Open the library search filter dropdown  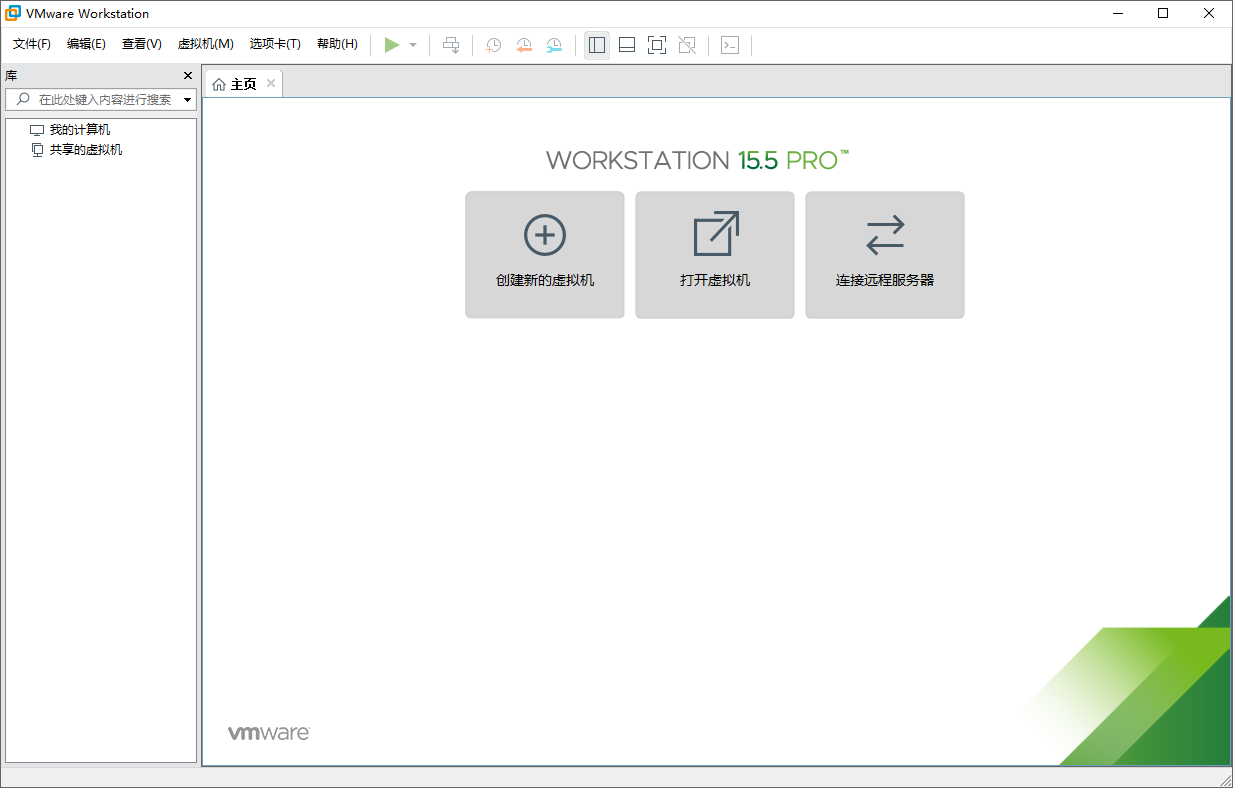[185, 99]
